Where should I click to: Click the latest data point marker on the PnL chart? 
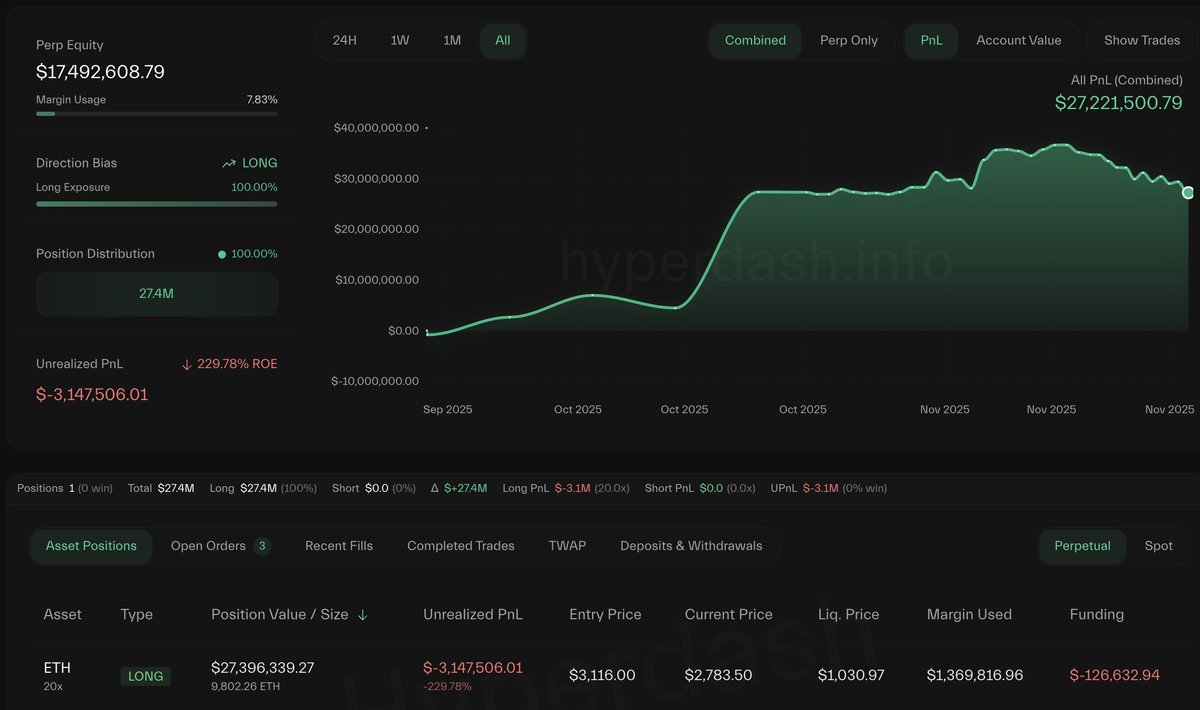[1188, 192]
